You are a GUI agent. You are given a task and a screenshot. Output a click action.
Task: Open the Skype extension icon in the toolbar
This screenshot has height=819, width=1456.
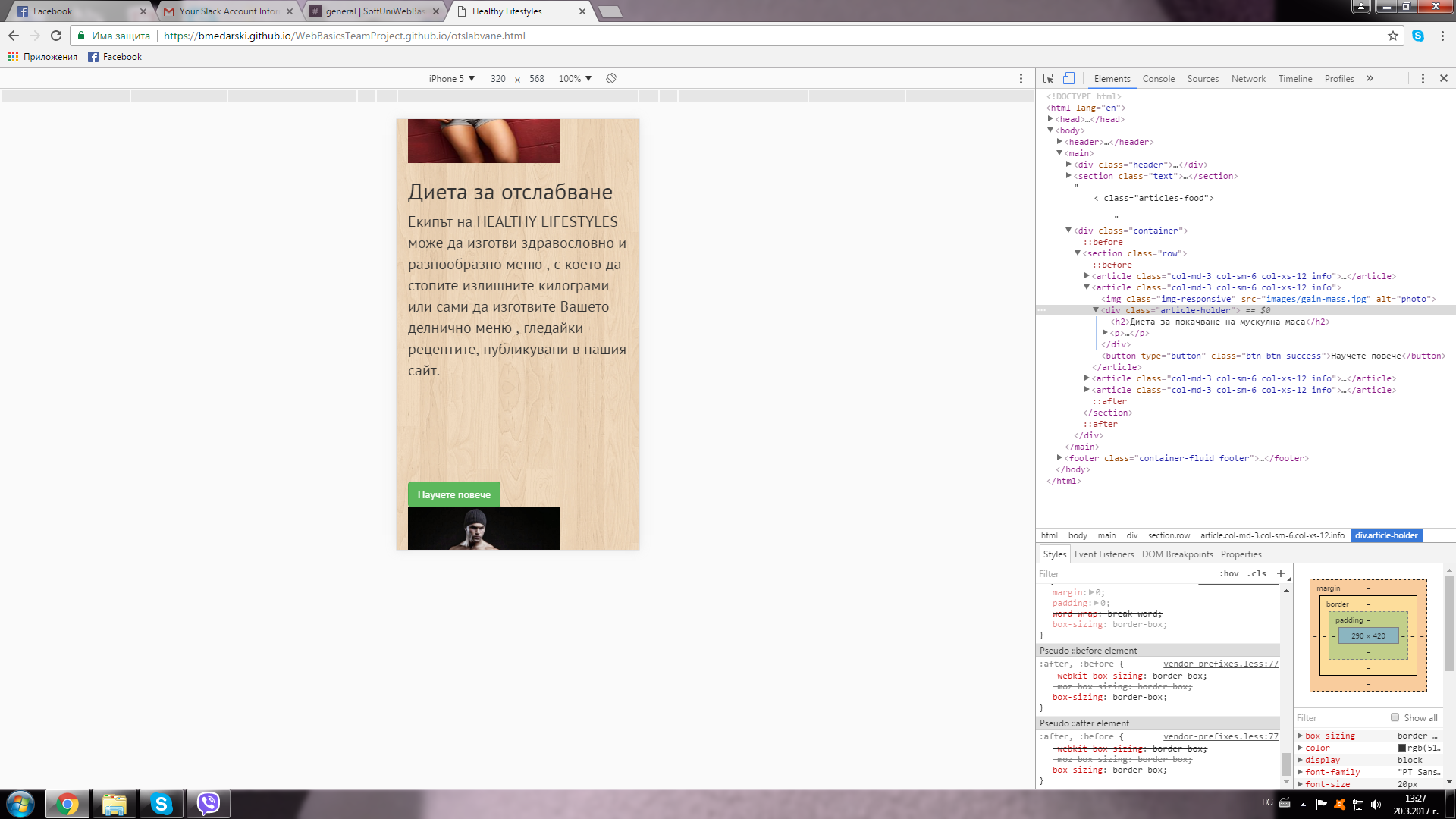[1418, 36]
